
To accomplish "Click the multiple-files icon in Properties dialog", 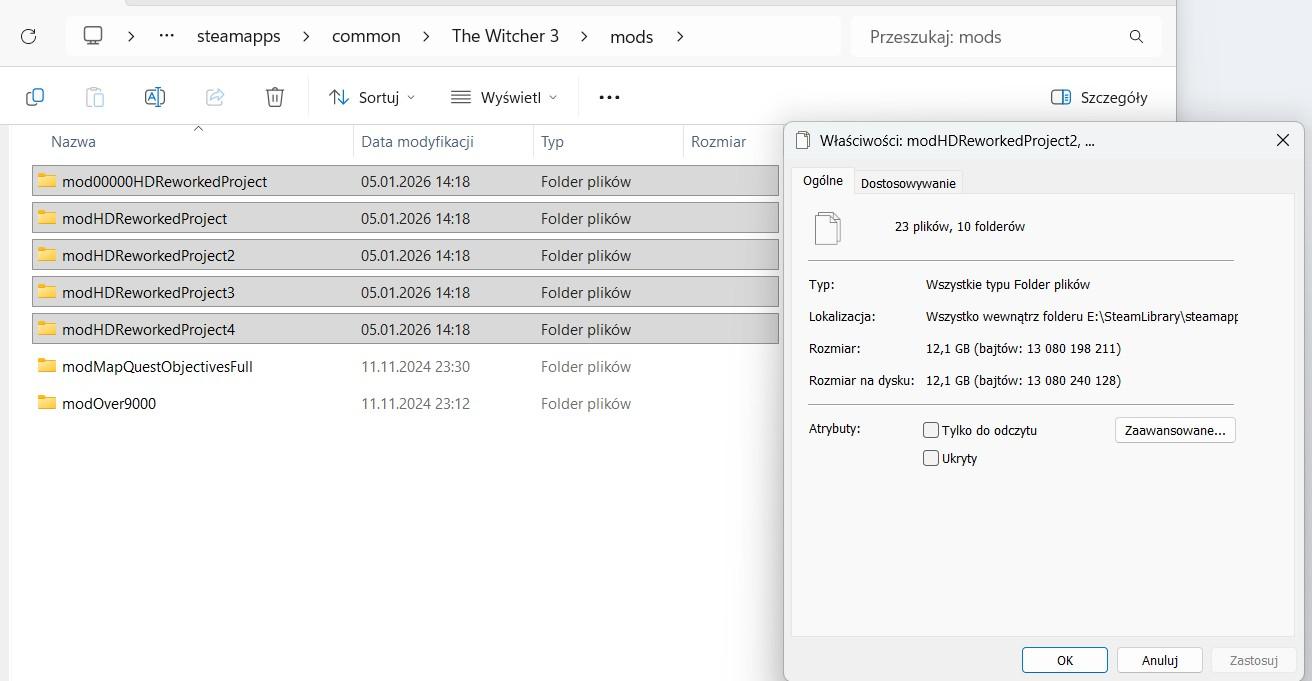I will 828,228.
